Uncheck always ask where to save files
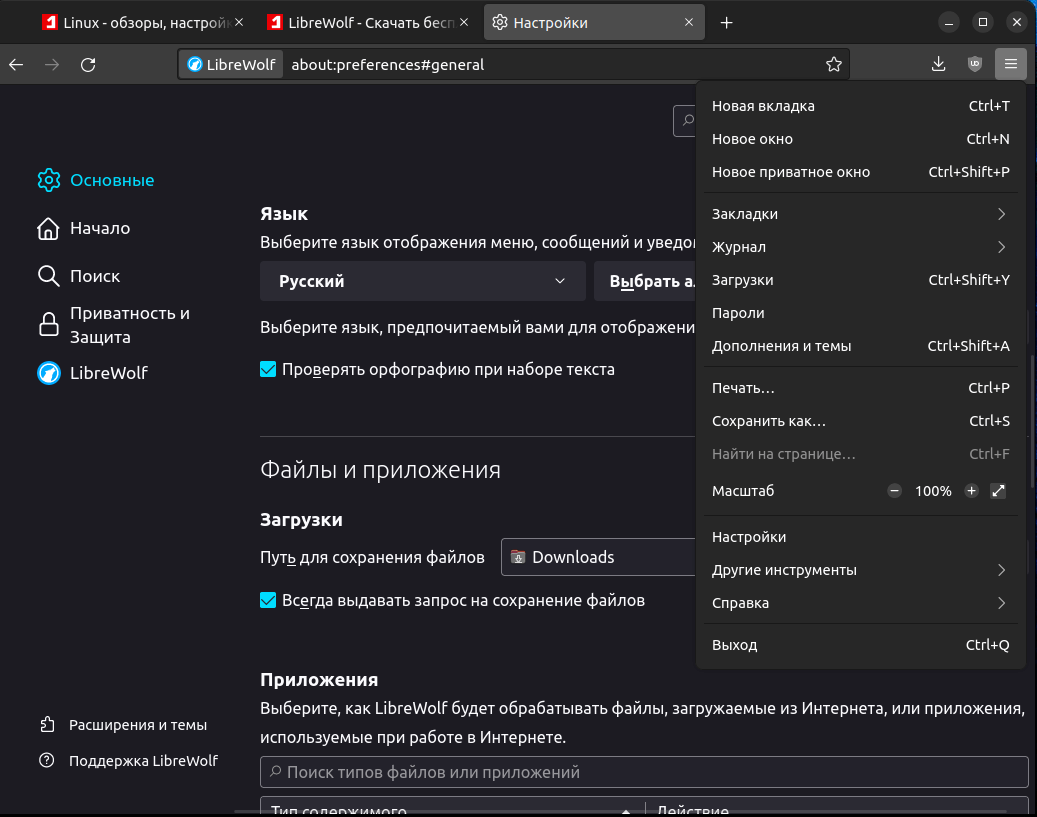Screen dimensions: 1037x817 [268, 601]
